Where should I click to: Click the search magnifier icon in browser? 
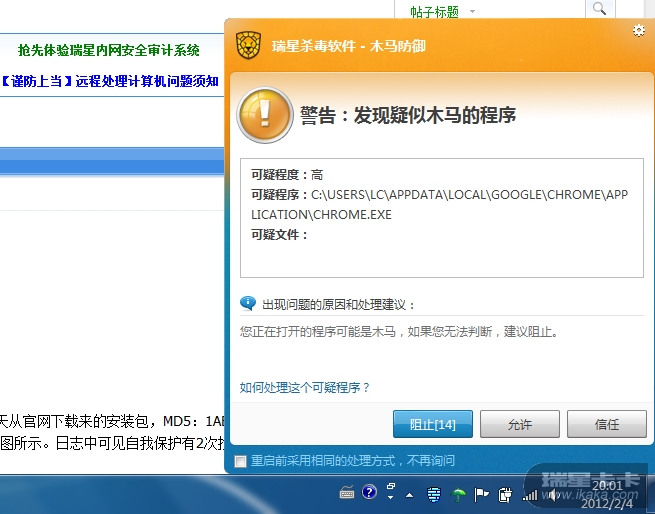(x=600, y=8)
